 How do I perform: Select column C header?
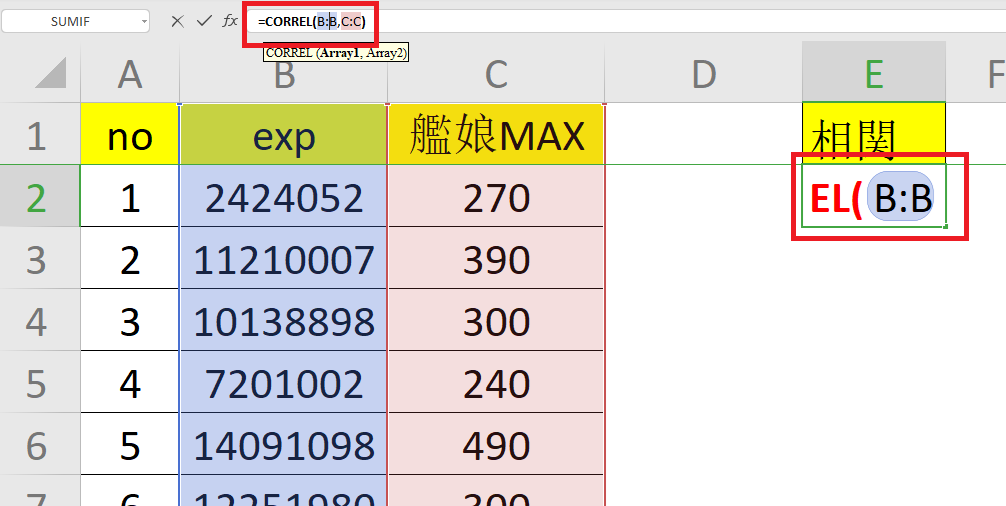(497, 73)
